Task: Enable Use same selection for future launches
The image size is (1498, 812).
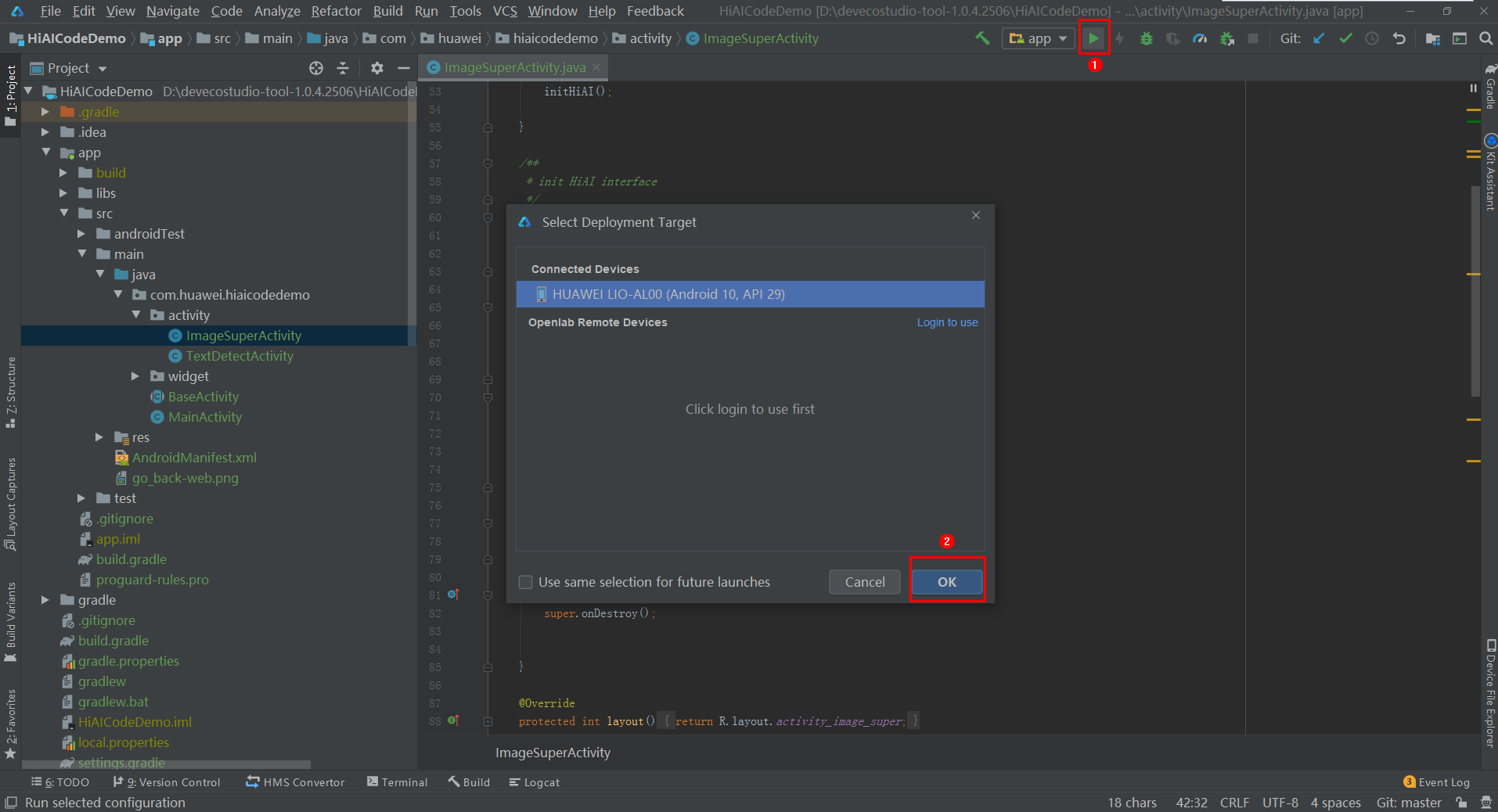Action: 526,582
